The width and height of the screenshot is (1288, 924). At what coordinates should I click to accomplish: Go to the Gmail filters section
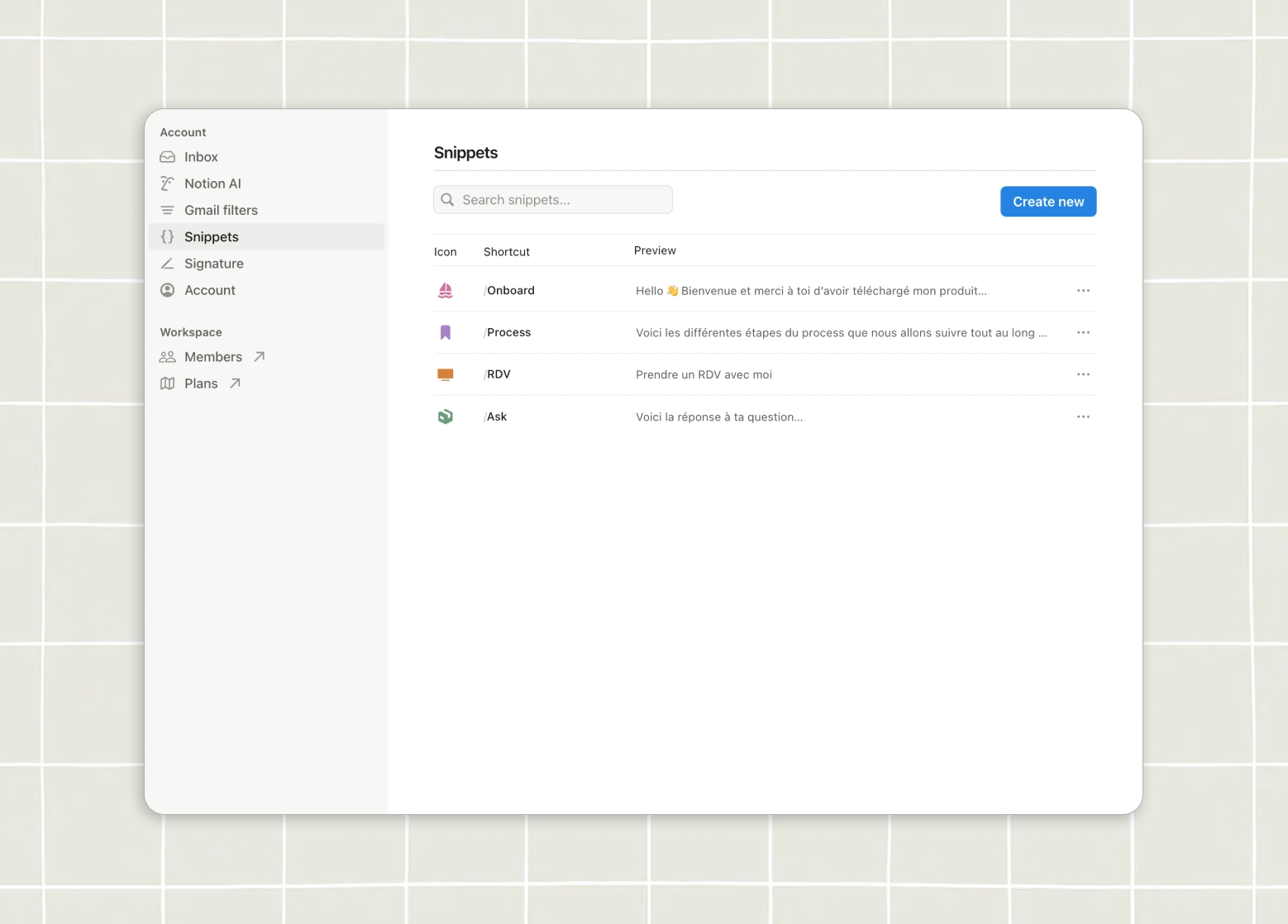click(221, 210)
